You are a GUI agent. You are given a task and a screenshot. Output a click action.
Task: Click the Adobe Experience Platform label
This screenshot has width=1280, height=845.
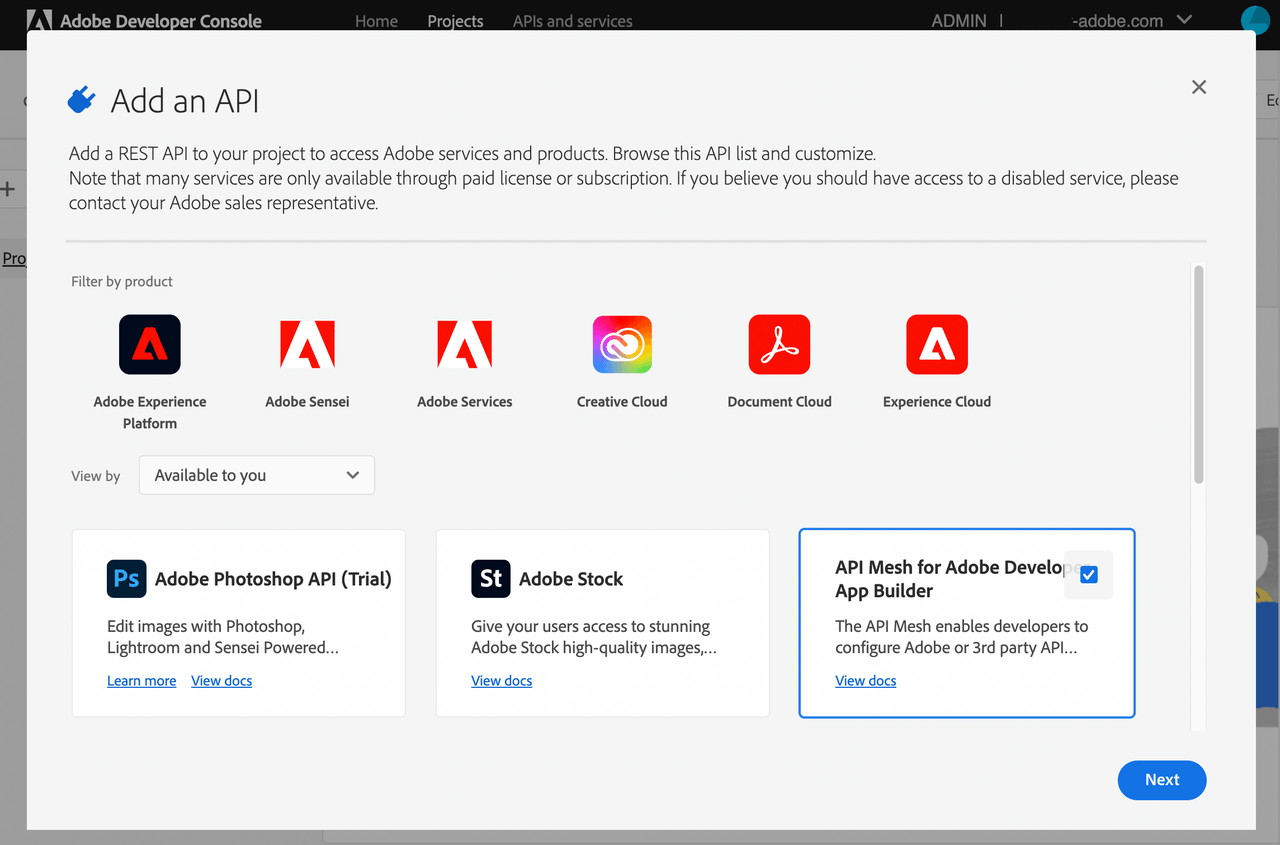click(150, 412)
